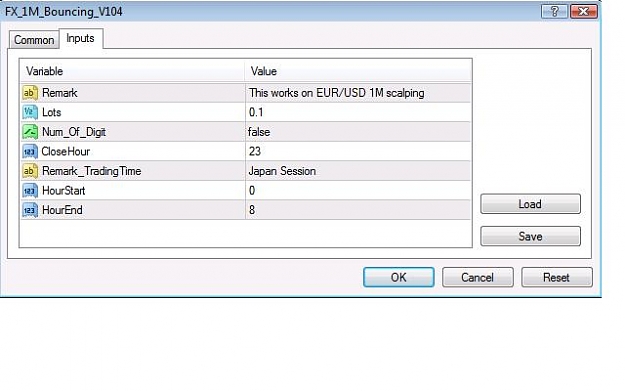Click the Cancel button
The image size is (625, 391).
pyautogui.click(x=478, y=277)
